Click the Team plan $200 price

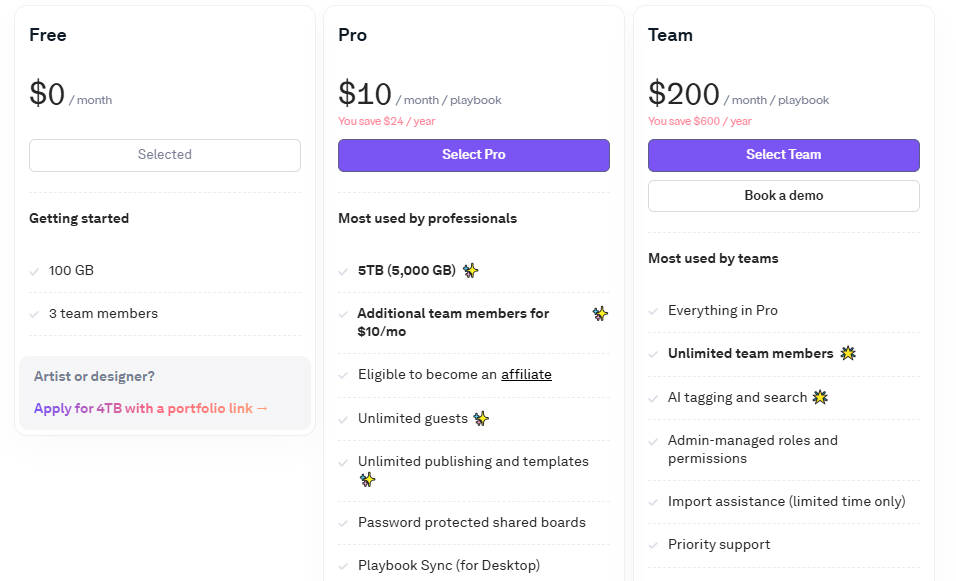pyautogui.click(x=683, y=94)
